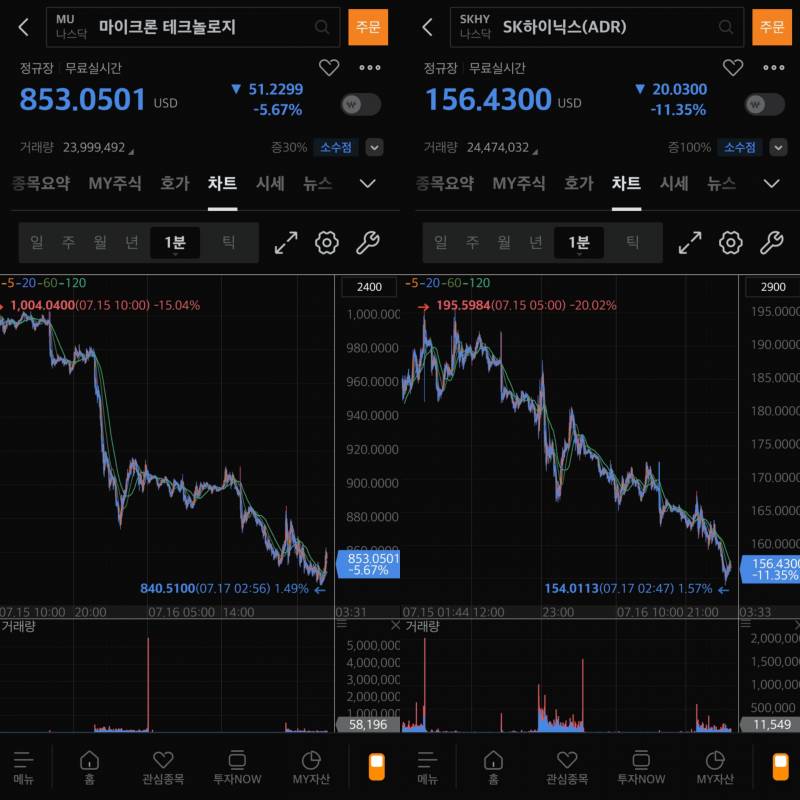Open 메뉴 in MU panel bottom bar
This screenshot has height=800, width=800.
point(23,767)
